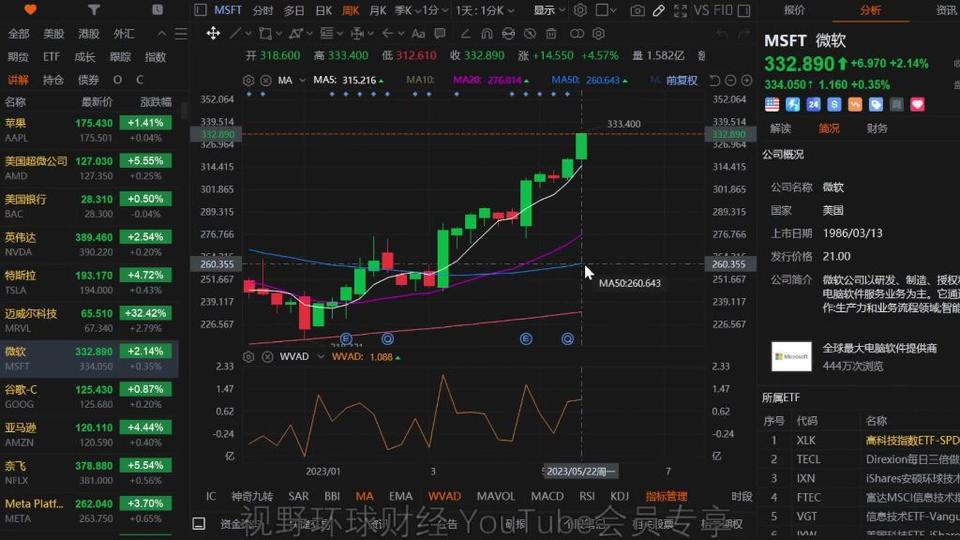
Task: Select the line drawing tool
Action: coord(234,33)
